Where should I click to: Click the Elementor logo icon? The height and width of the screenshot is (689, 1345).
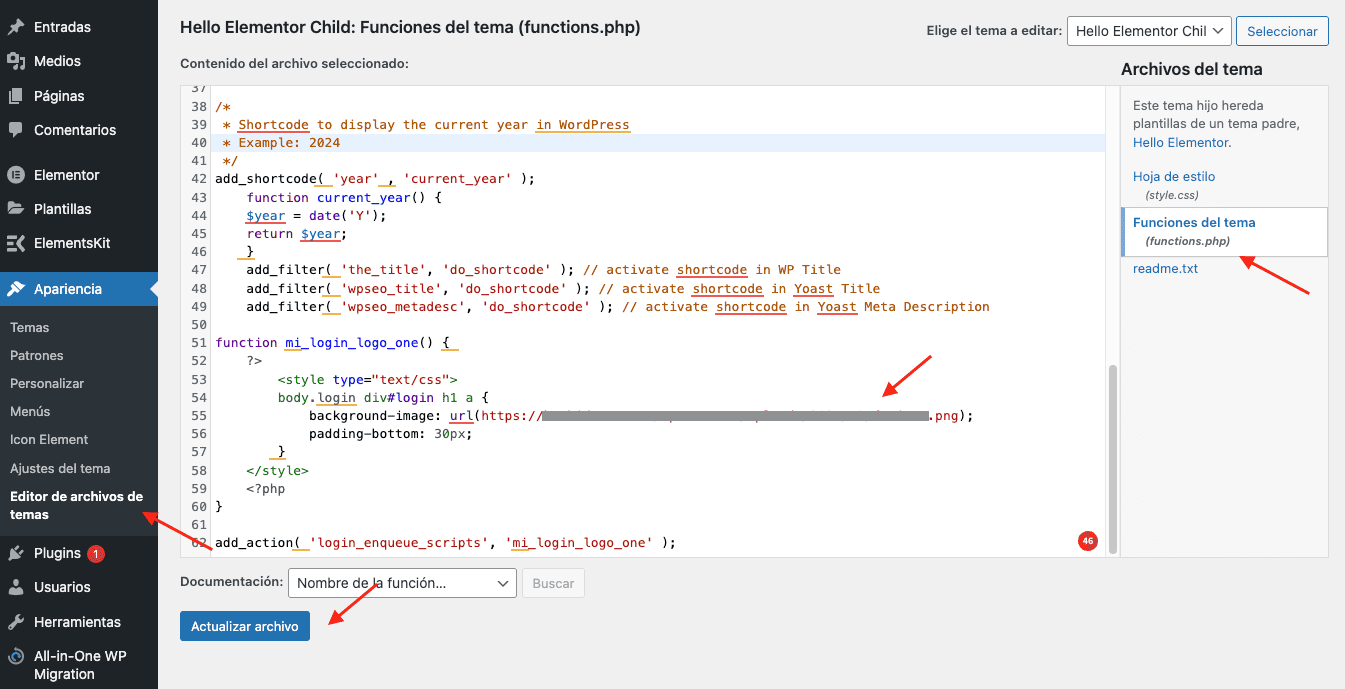coord(16,175)
